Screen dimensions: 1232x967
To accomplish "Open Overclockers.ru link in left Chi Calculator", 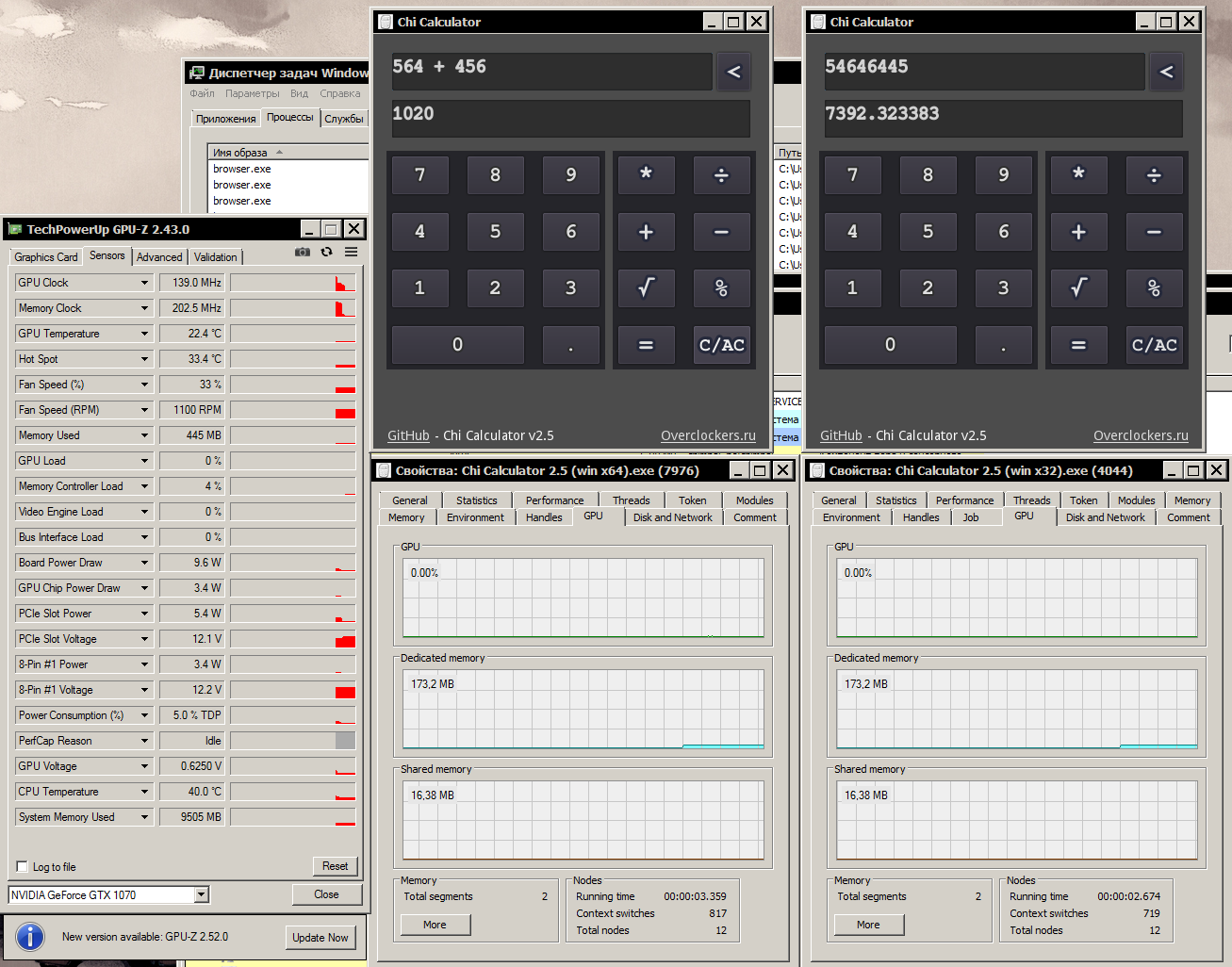I will click(x=708, y=435).
